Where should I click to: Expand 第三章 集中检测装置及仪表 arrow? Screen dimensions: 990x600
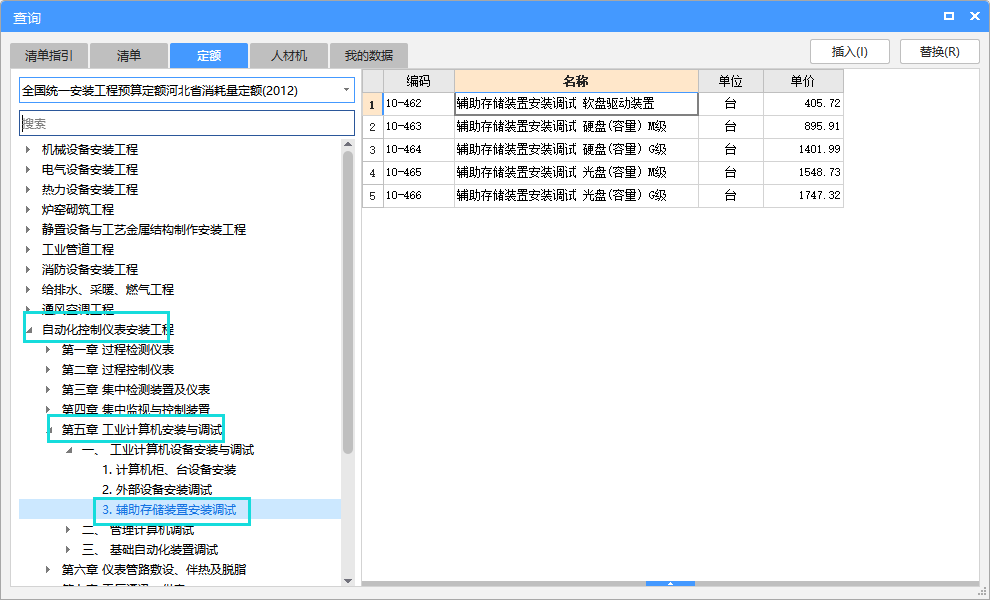pyautogui.click(x=48, y=390)
